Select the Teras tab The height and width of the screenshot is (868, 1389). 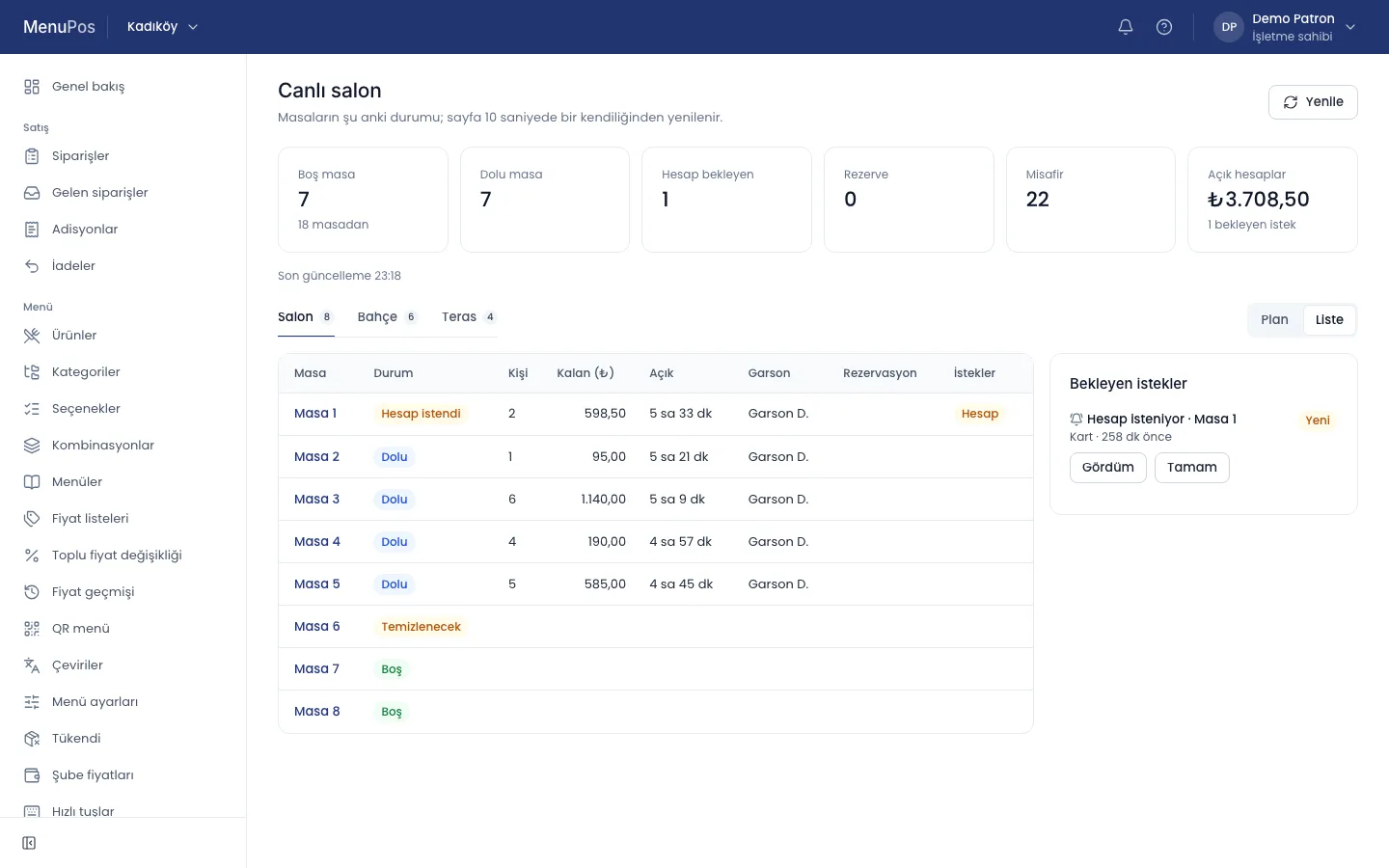click(469, 317)
